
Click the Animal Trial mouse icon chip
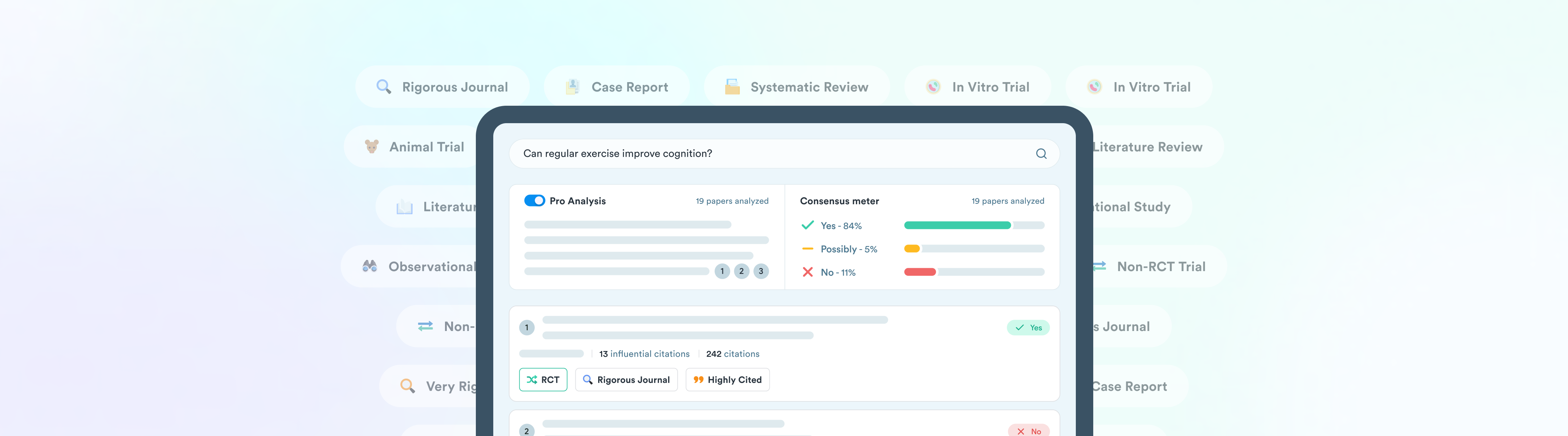click(414, 147)
